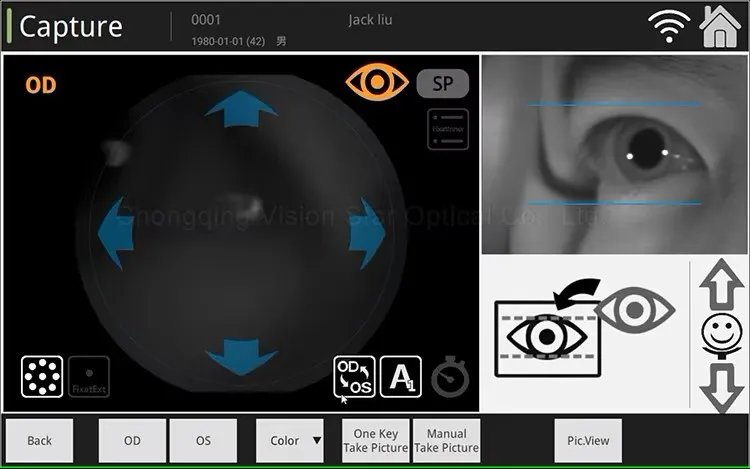This screenshot has height=469, width=750.
Task: Toggle the SP mode button
Action: pos(442,83)
